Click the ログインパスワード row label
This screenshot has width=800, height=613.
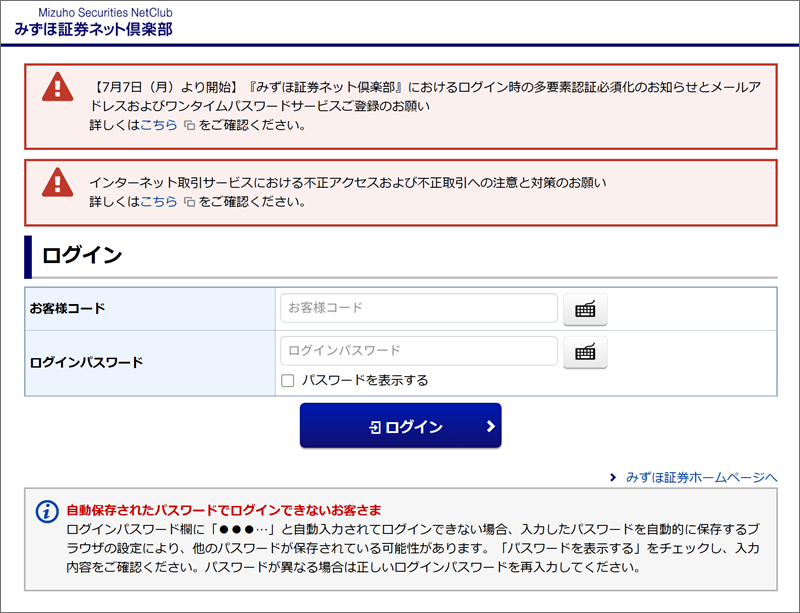[x=86, y=363]
